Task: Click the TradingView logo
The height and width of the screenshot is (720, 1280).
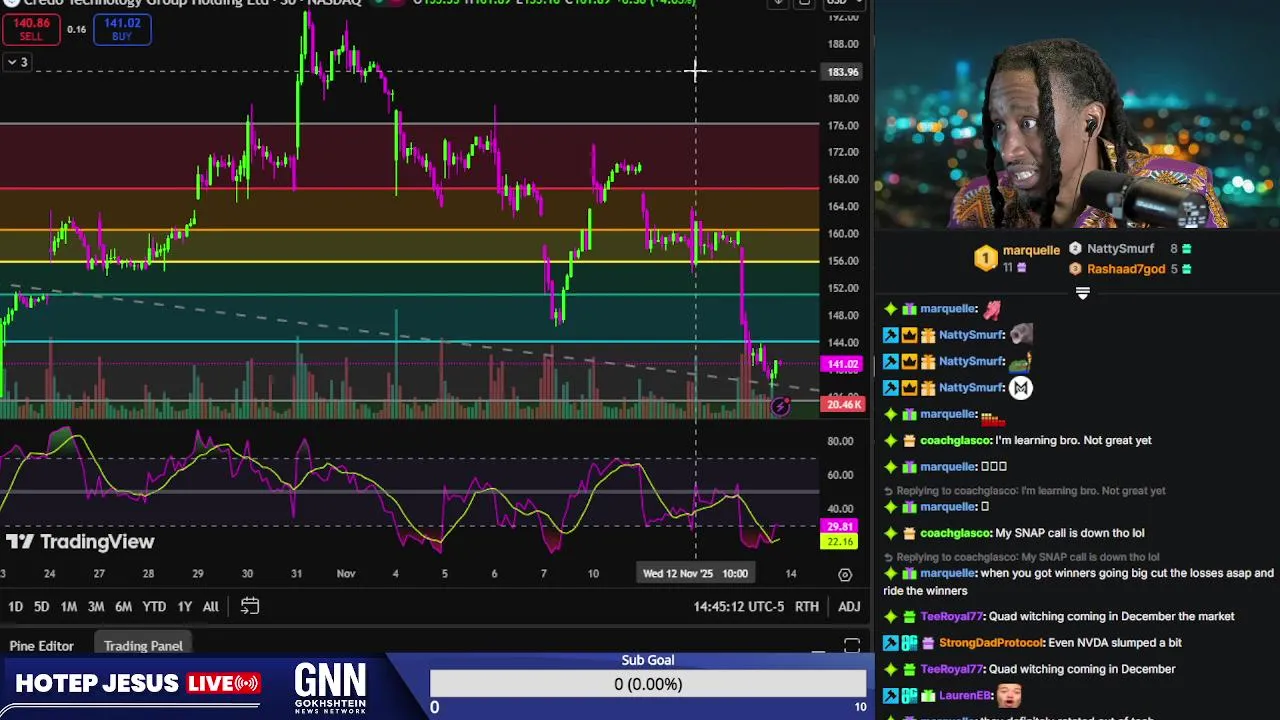Action: pos(80,542)
